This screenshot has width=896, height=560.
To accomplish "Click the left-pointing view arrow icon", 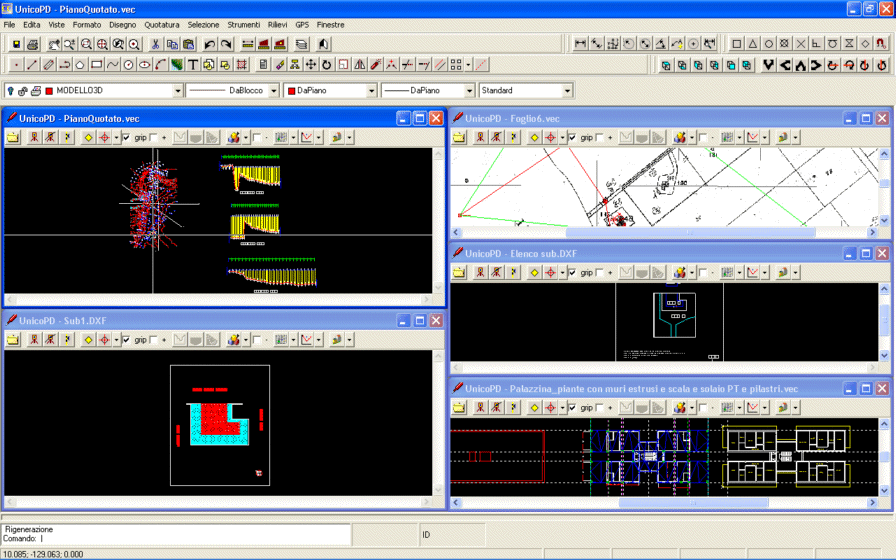I will tap(785, 65).
